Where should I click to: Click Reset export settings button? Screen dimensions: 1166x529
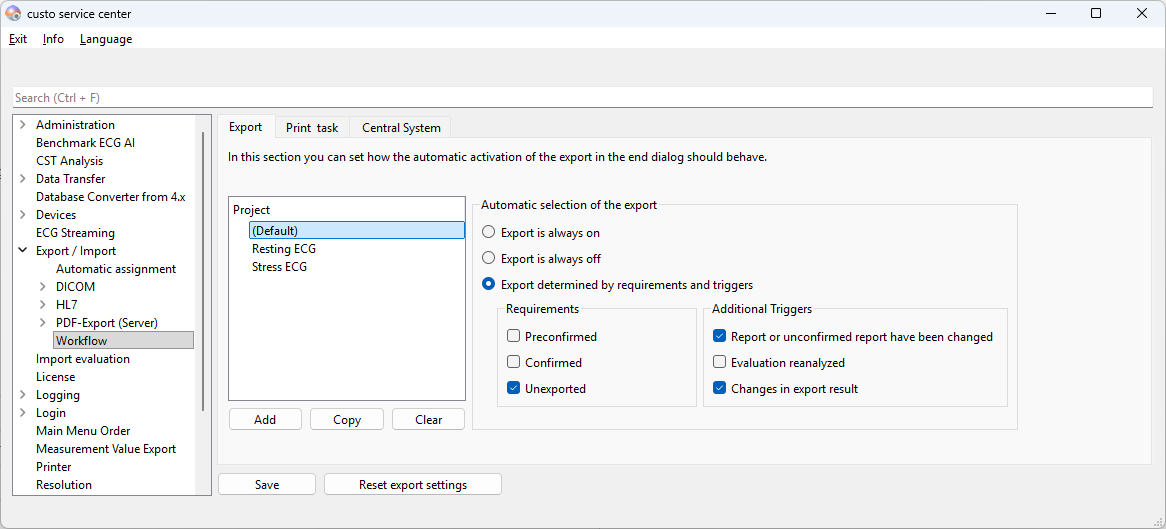412,485
